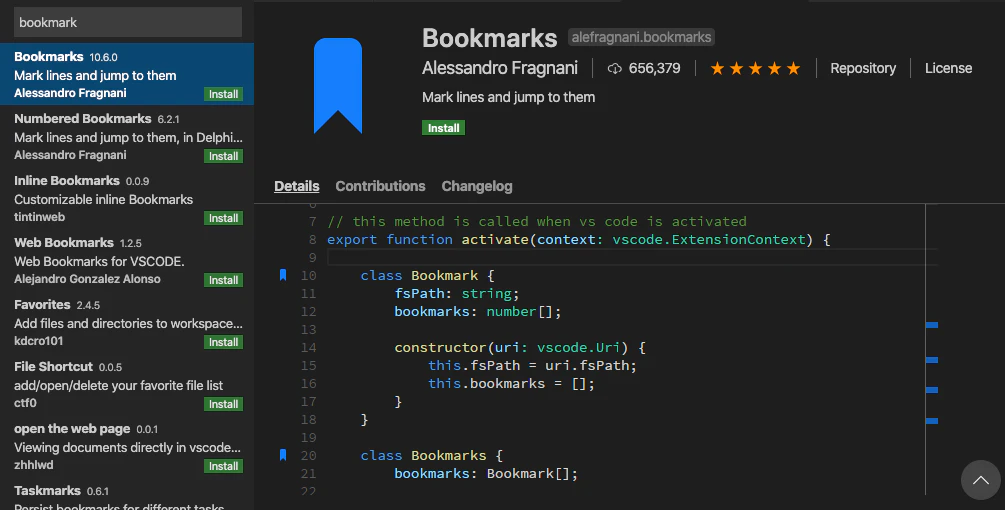The height and width of the screenshot is (510, 1005).
Task: Click kdcro101 publisher name
Action: tap(38, 341)
